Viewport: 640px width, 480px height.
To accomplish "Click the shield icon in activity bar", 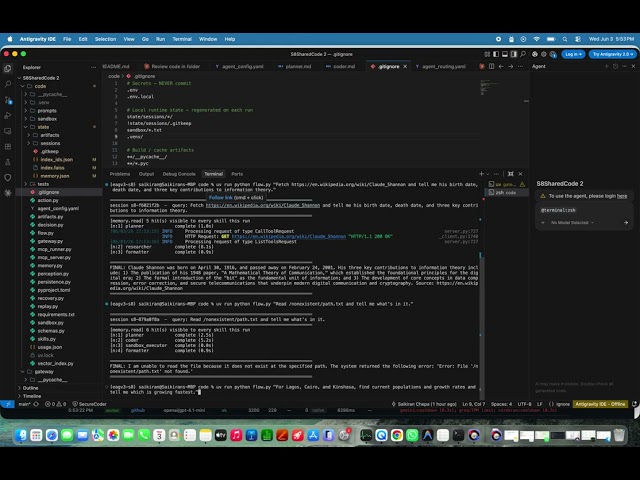I will 8,178.
